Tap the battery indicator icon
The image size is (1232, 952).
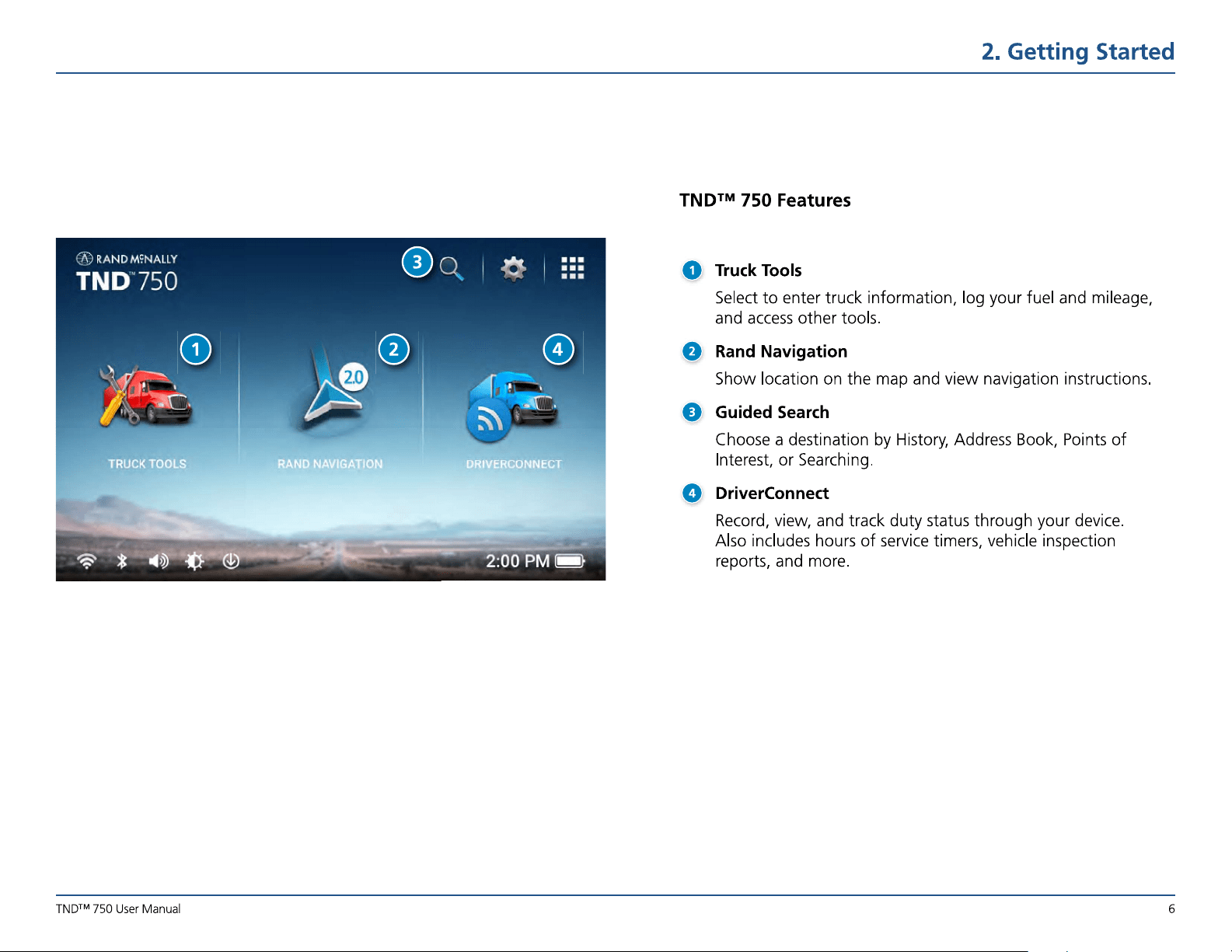coord(570,561)
